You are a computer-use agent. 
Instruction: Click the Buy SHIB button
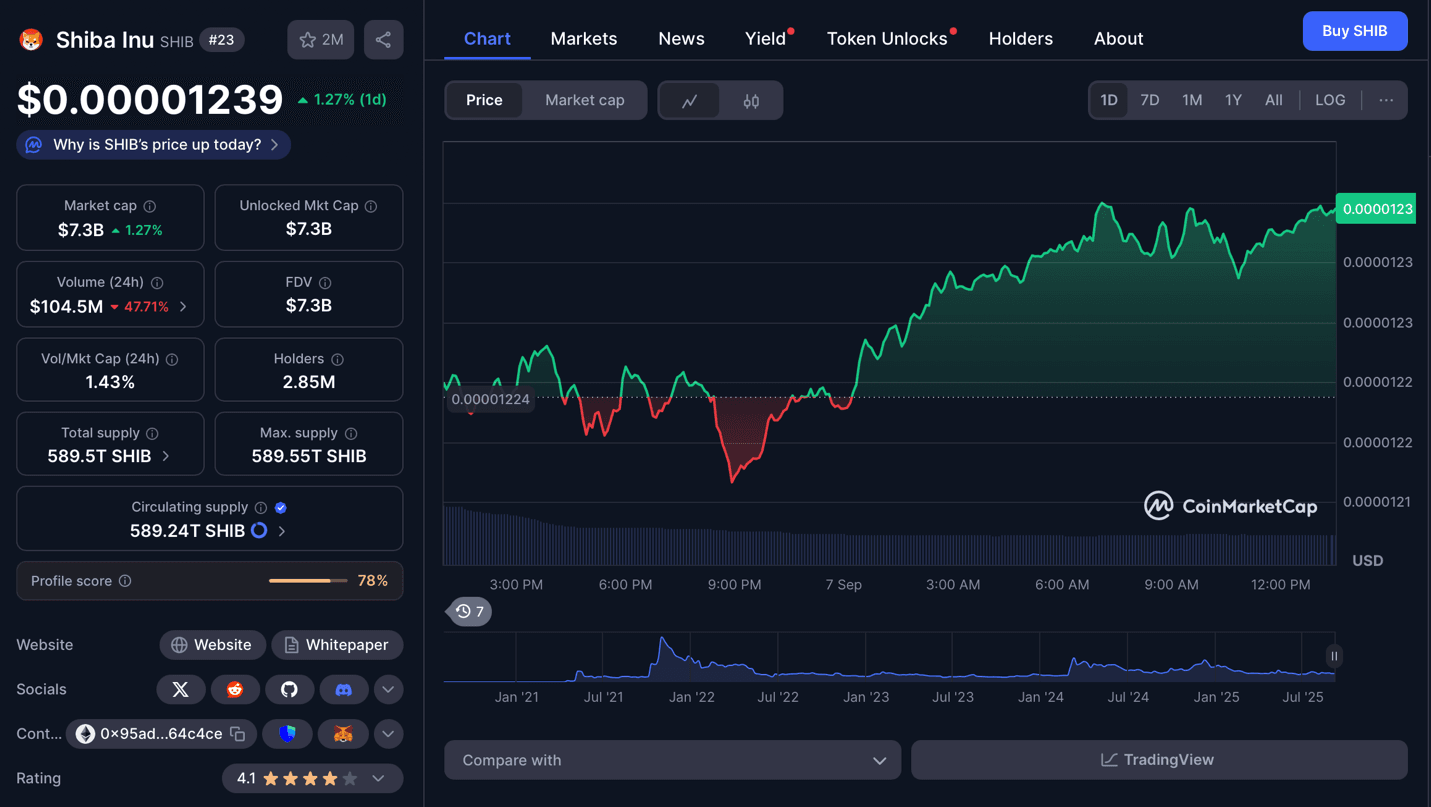(1355, 31)
